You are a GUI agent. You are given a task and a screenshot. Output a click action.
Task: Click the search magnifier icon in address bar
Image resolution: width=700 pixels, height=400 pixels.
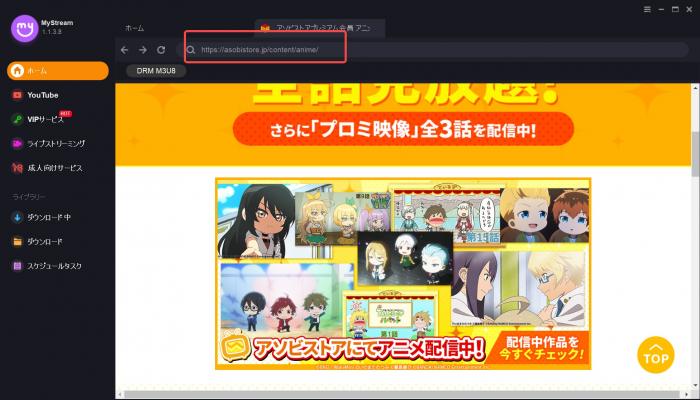191,50
